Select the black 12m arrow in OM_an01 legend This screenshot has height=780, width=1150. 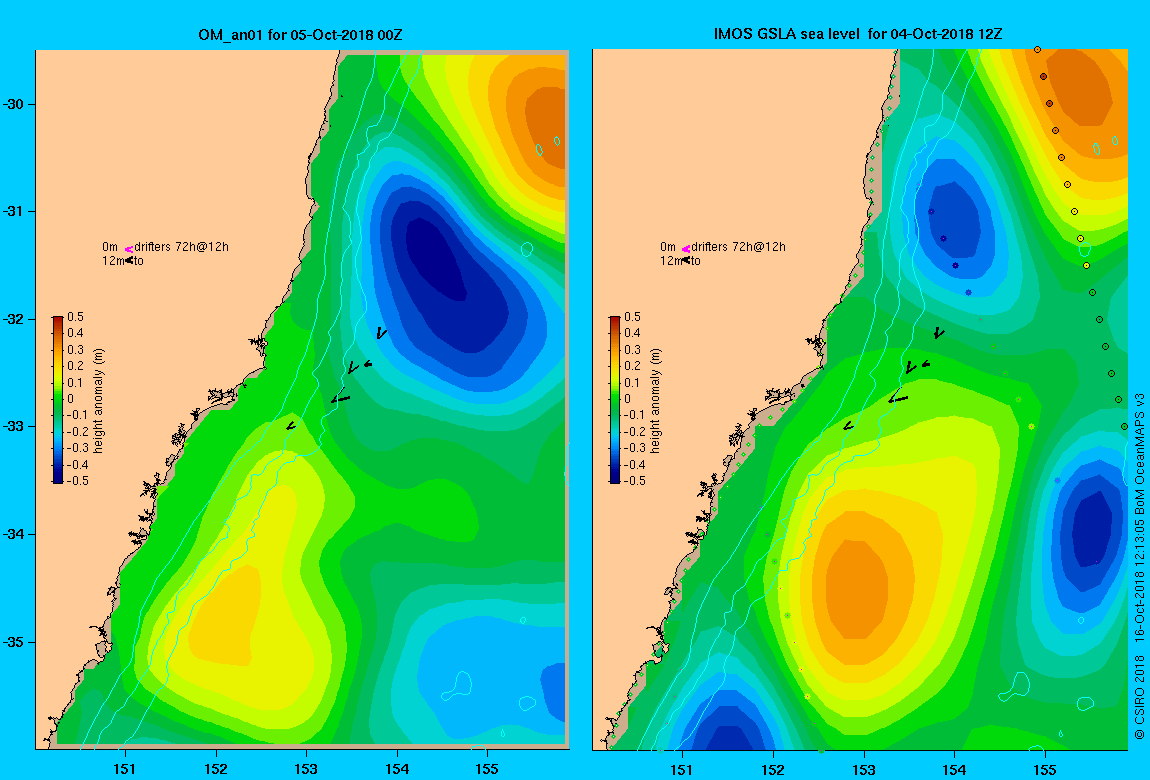click(x=129, y=260)
